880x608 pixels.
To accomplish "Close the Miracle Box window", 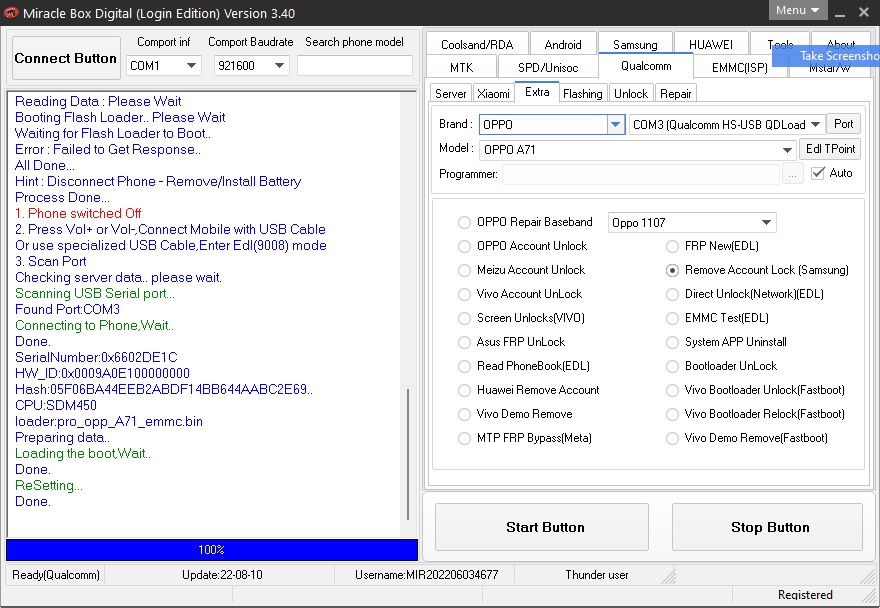I will [864, 12].
